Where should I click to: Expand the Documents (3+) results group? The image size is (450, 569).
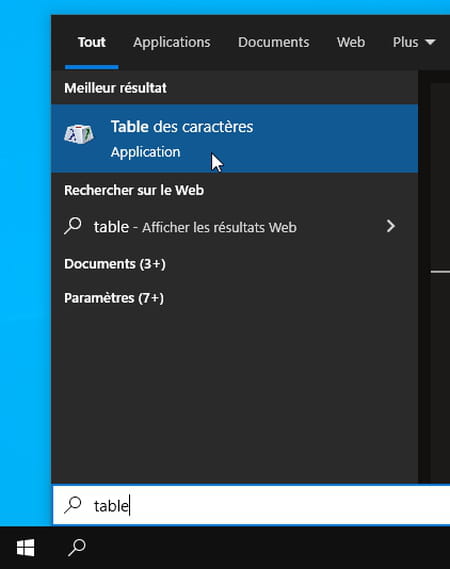click(115, 264)
